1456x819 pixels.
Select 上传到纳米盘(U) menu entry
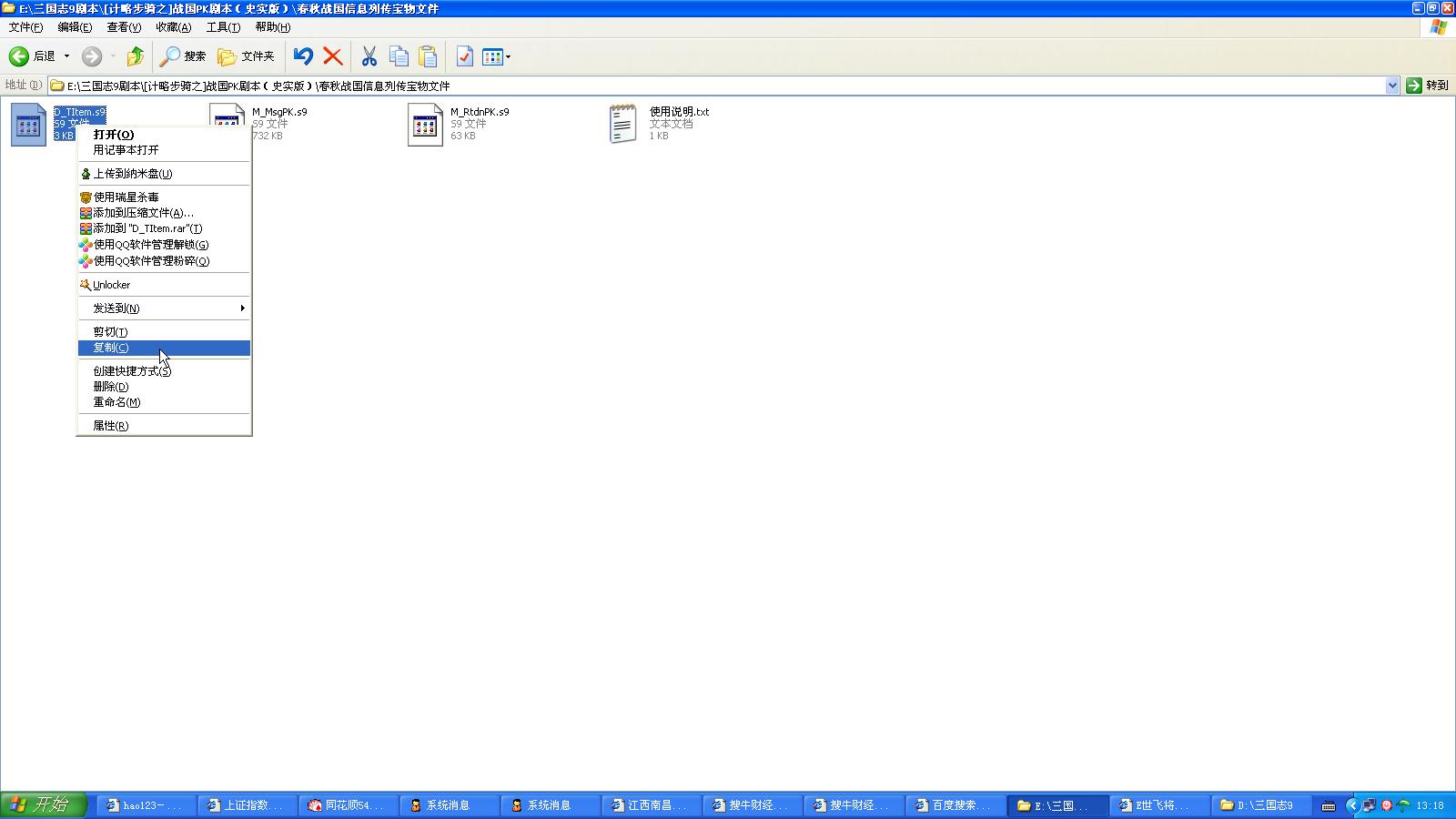164,174
